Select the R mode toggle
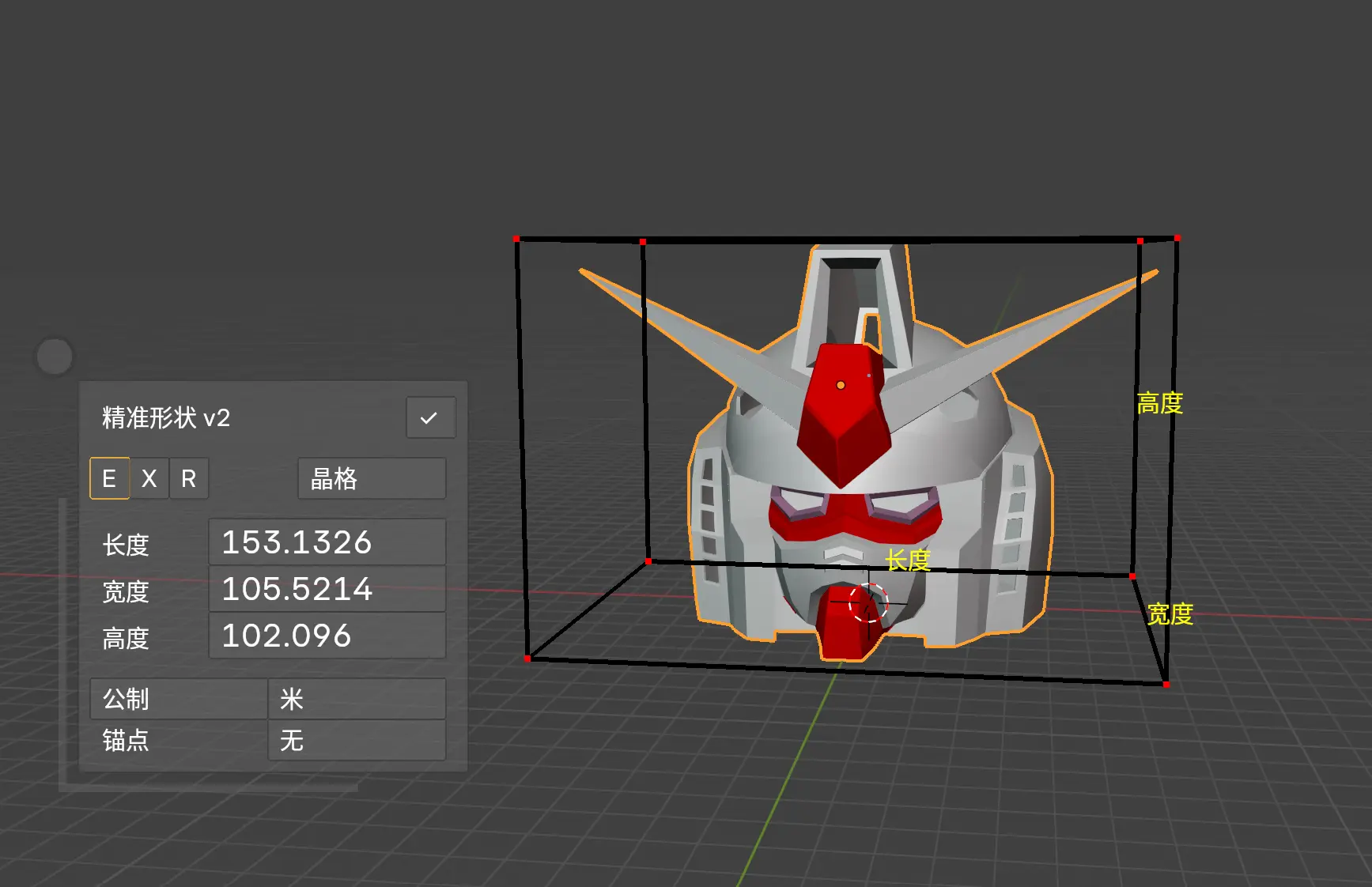The image size is (1372, 887). point(189,478)
